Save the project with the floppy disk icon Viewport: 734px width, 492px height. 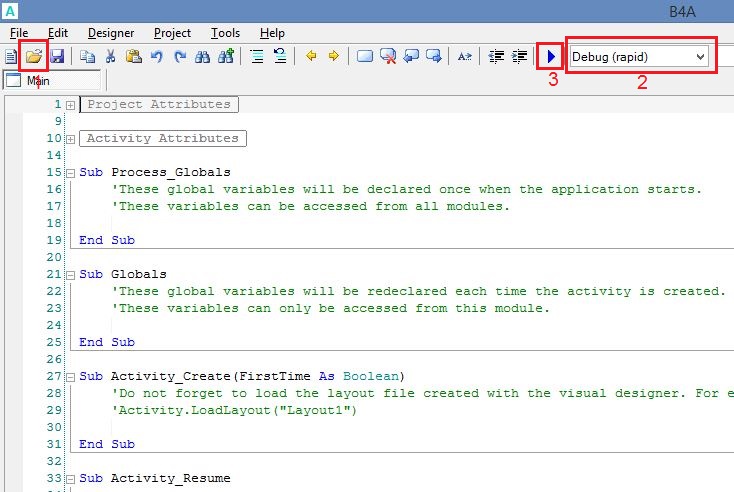click(57, 57)
